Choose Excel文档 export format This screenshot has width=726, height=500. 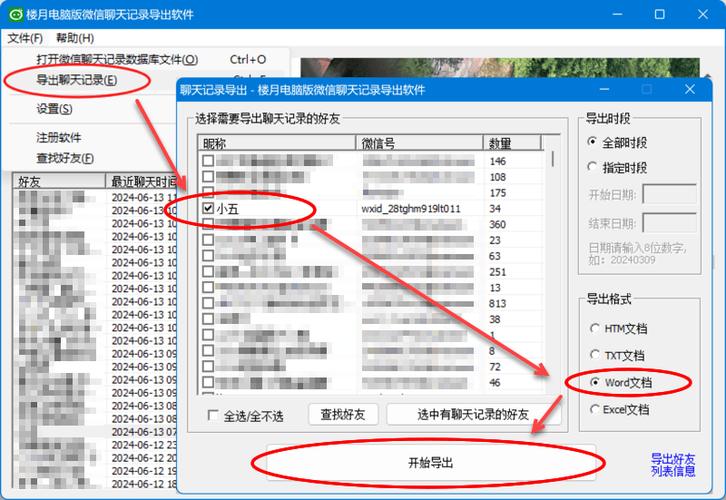[595, 409]
